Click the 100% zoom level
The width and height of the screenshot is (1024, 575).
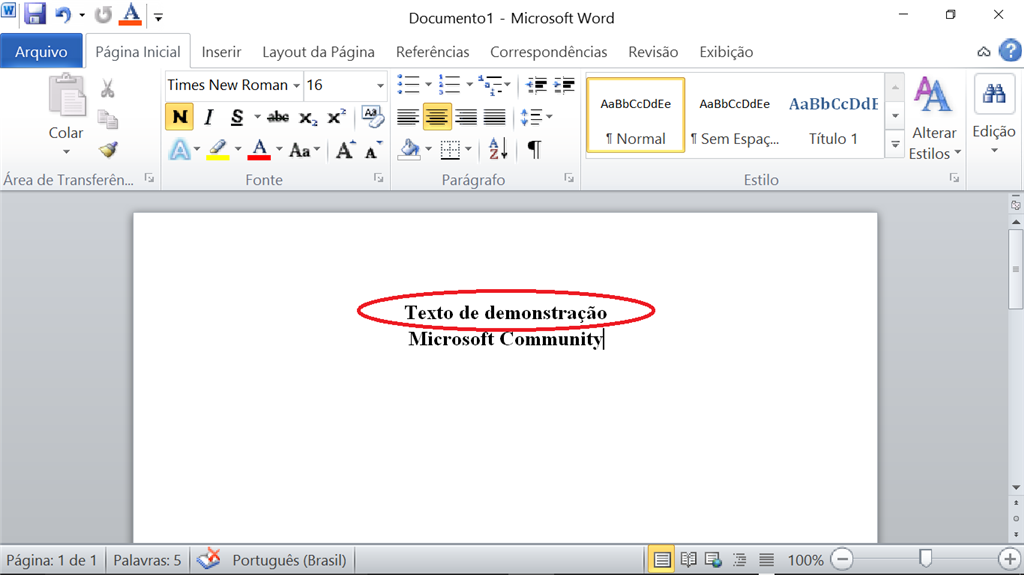[x=805, y=560]
